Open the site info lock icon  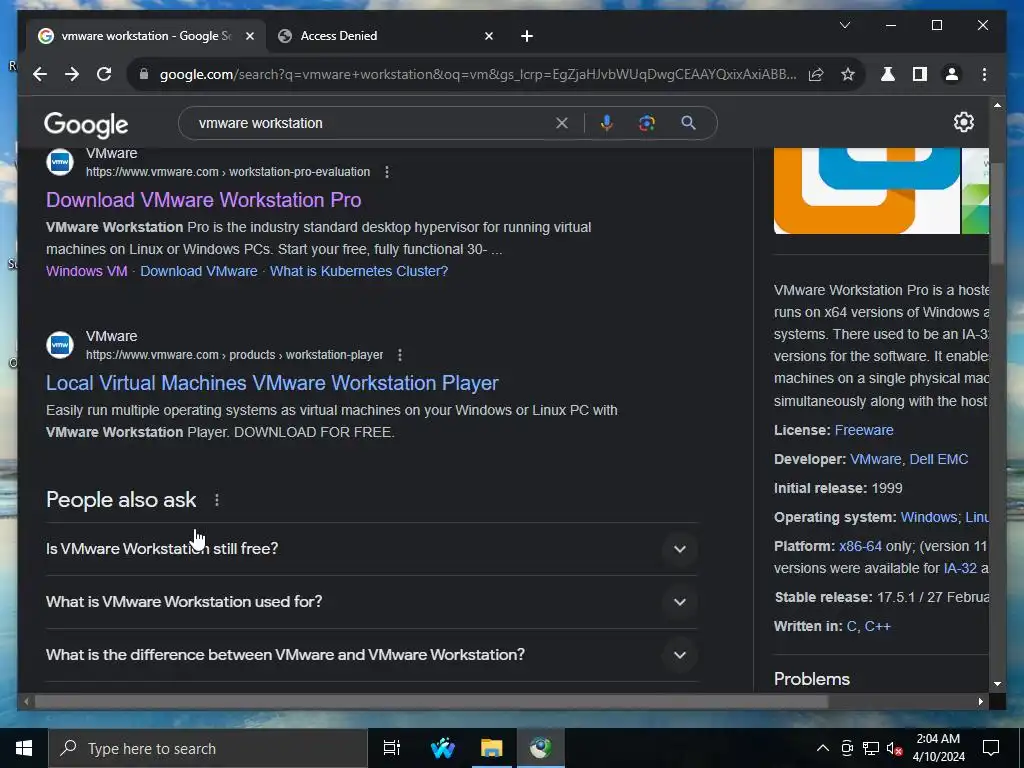[x=144, y=74]
